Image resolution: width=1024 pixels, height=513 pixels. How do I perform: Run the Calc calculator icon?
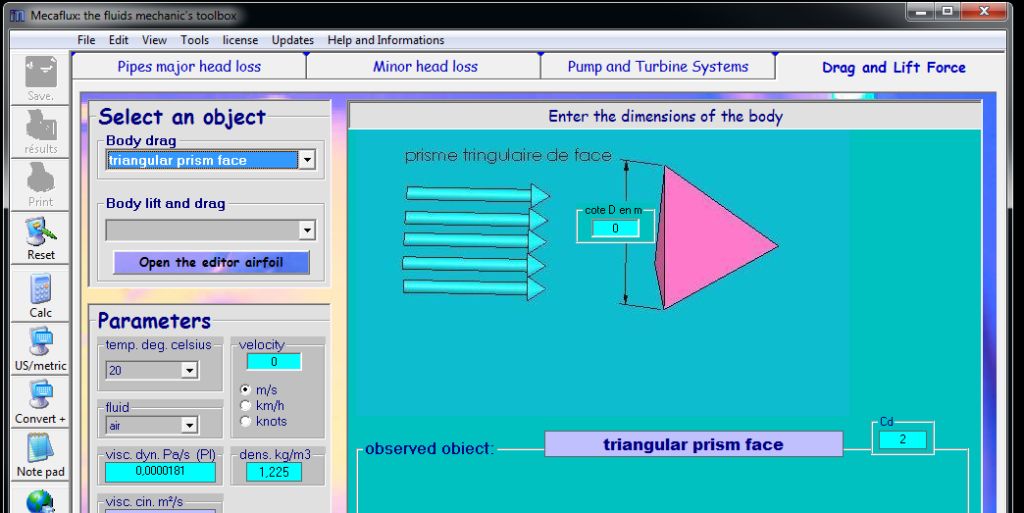(41, 290)
